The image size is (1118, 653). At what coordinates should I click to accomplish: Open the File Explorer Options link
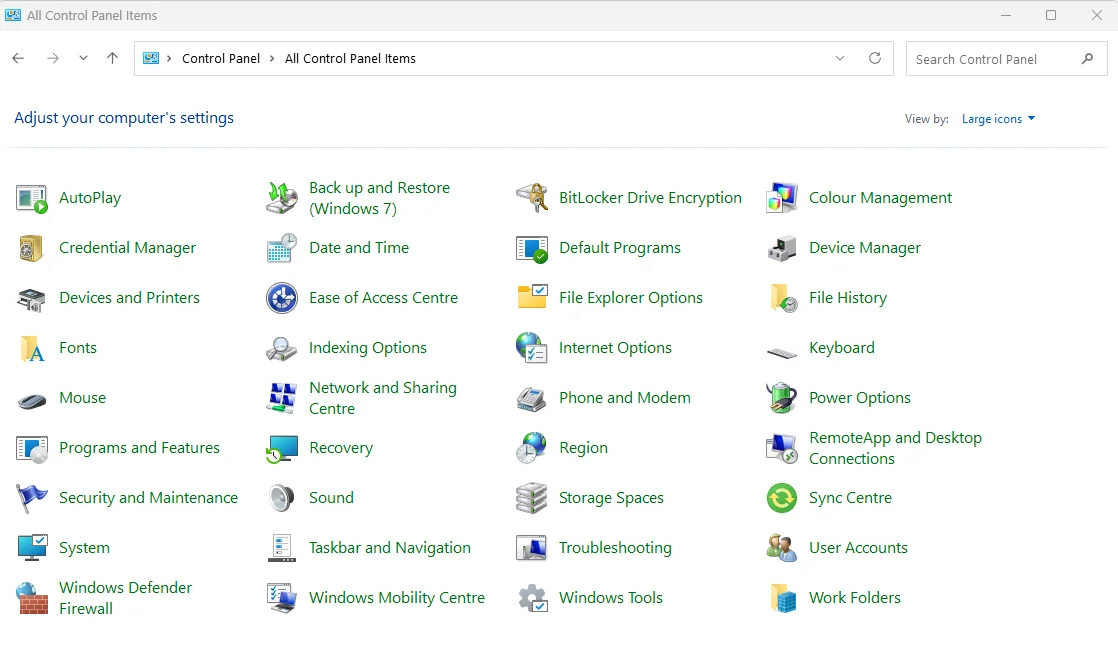[x=631, y=298]
